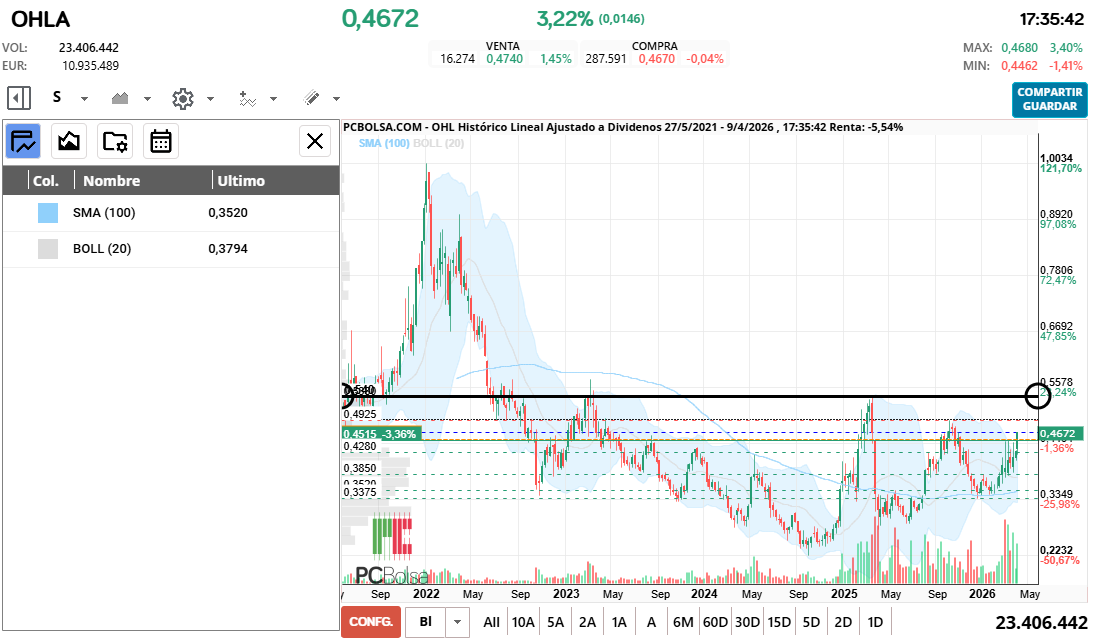The width and height of the screenshot is (1103, 643).
Task: Open the BI dropdown arrow
Action: coord(458,622)
